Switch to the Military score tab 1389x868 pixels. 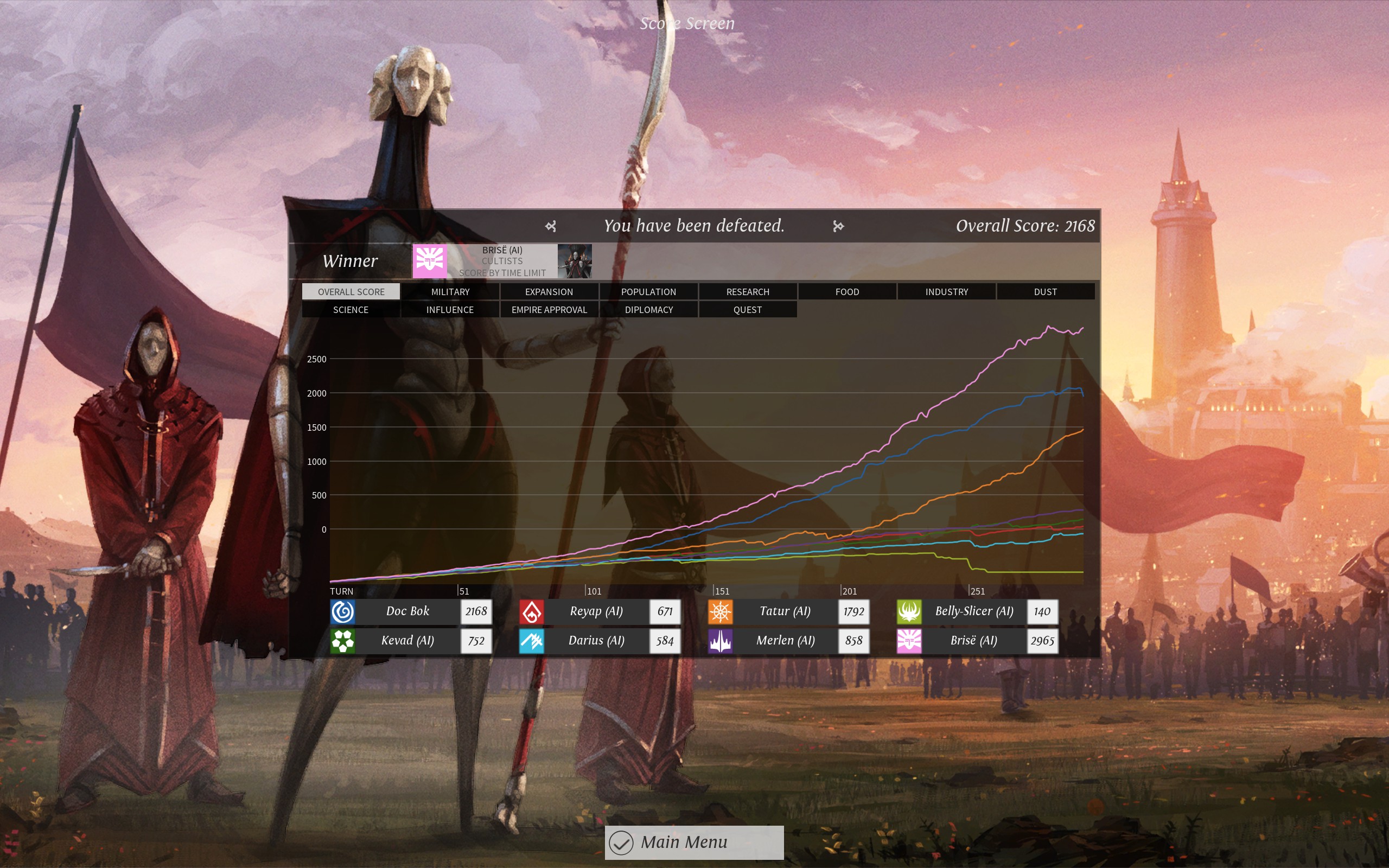[x=450, y=292]
